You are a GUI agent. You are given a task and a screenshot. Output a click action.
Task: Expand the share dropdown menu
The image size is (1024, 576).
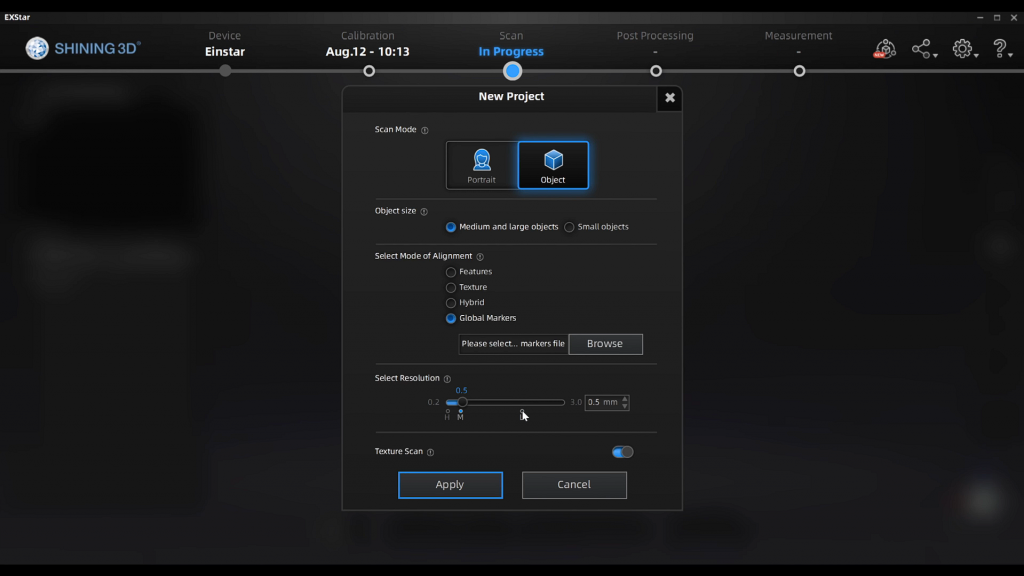924,49
